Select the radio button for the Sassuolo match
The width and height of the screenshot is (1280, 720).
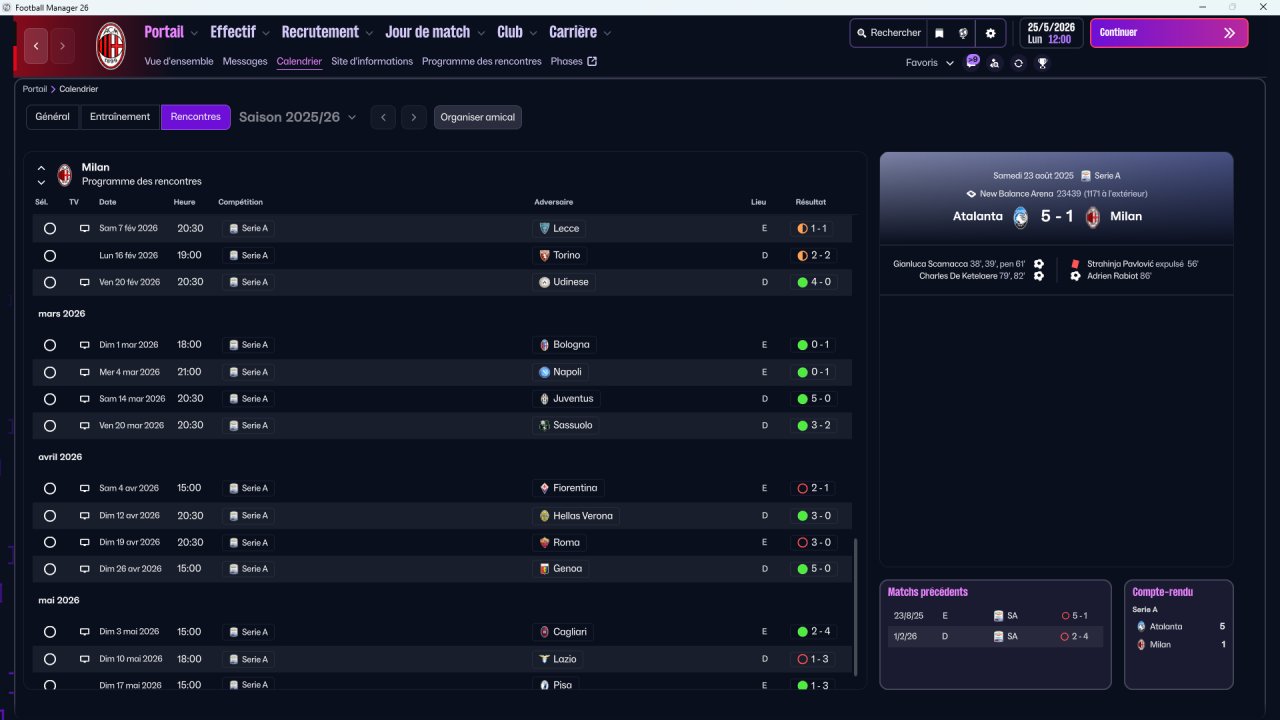[x=50, y=426]
